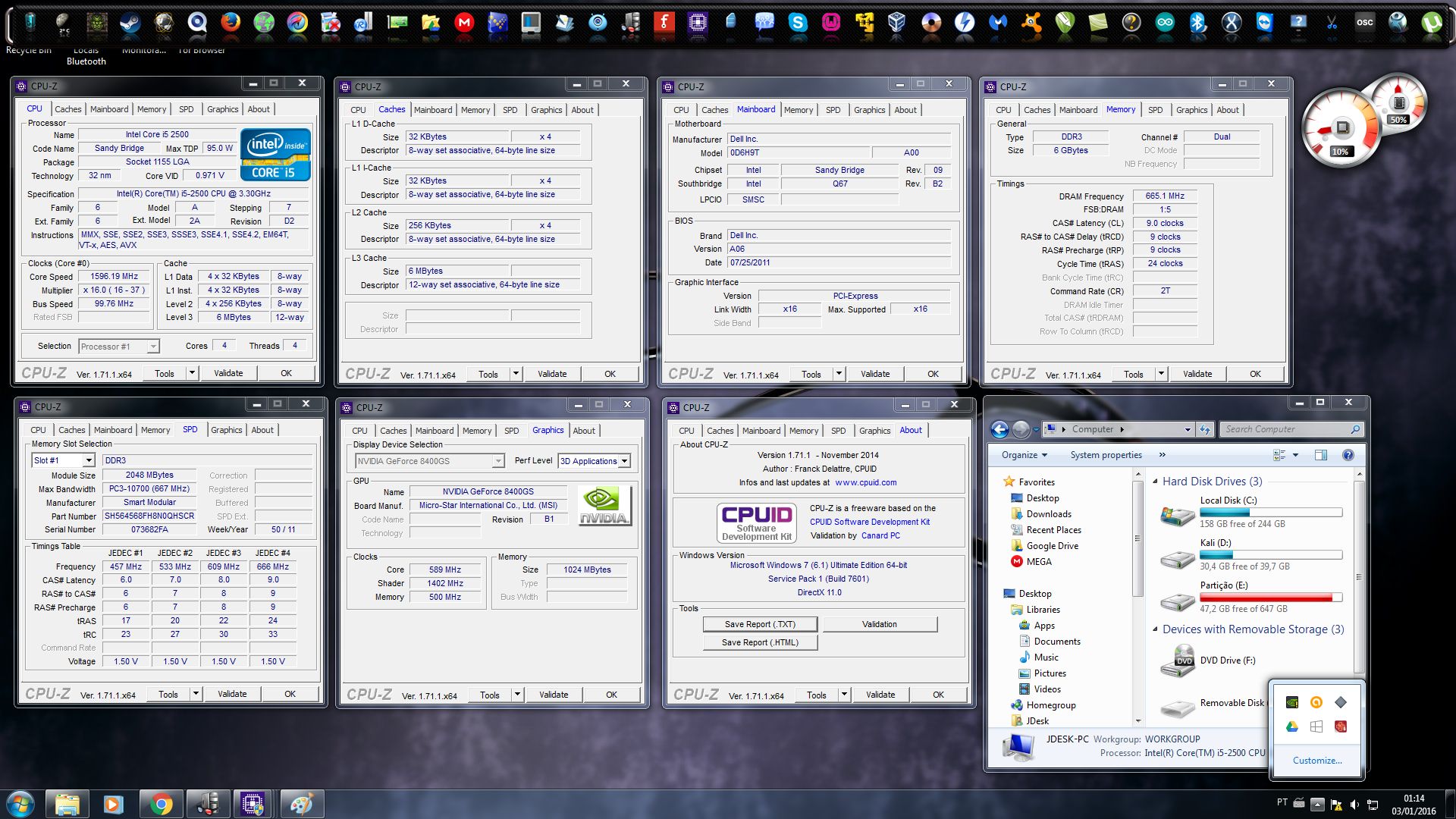Viewport: 1456px width, 819px height.
Task: Open the CPU-Z icon in the dock
Action: point(698,23)
